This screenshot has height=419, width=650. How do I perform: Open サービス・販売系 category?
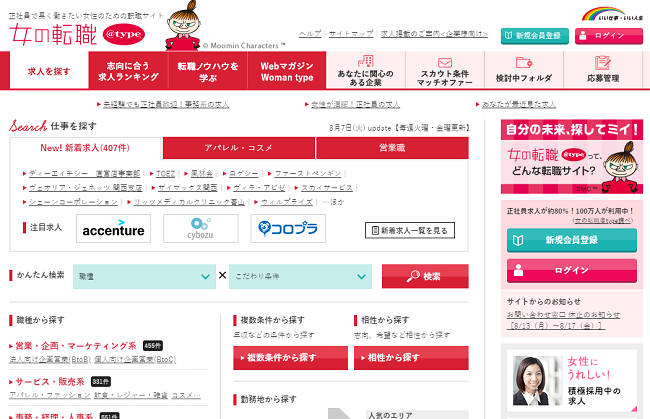coord(50,381)
